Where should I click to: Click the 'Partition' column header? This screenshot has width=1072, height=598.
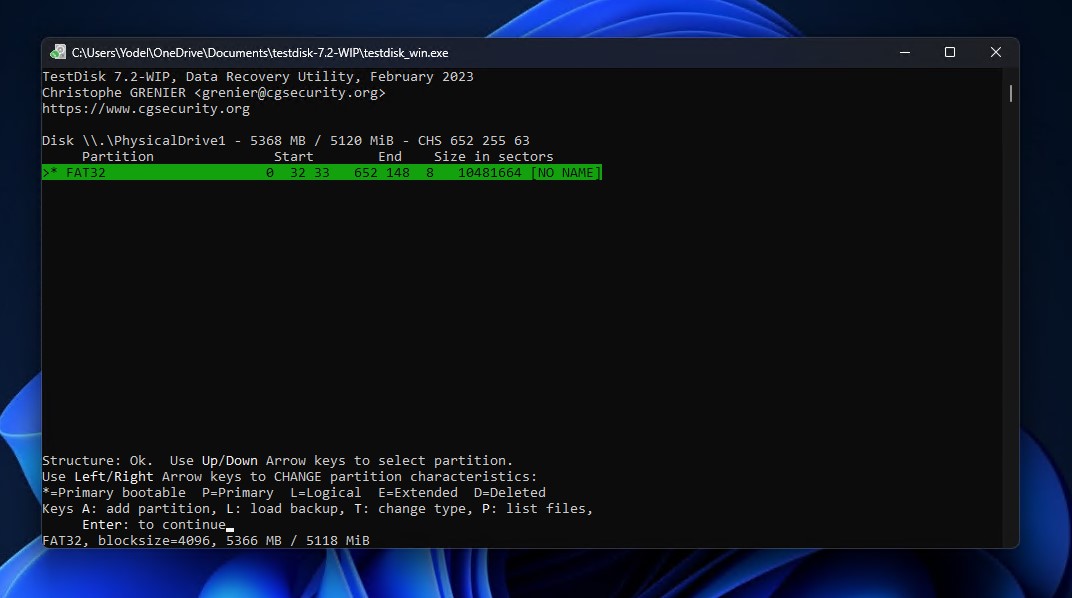click(118, 157)
